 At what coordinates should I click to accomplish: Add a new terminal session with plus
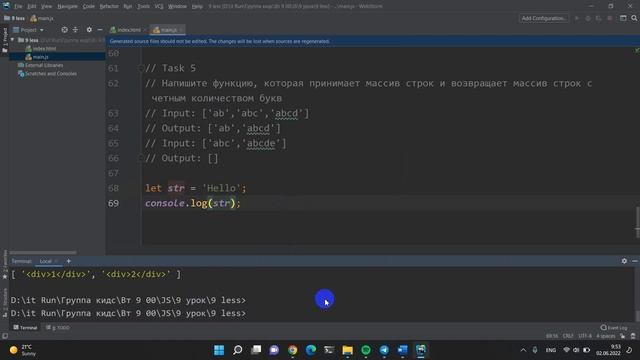[x=69, y=261]
